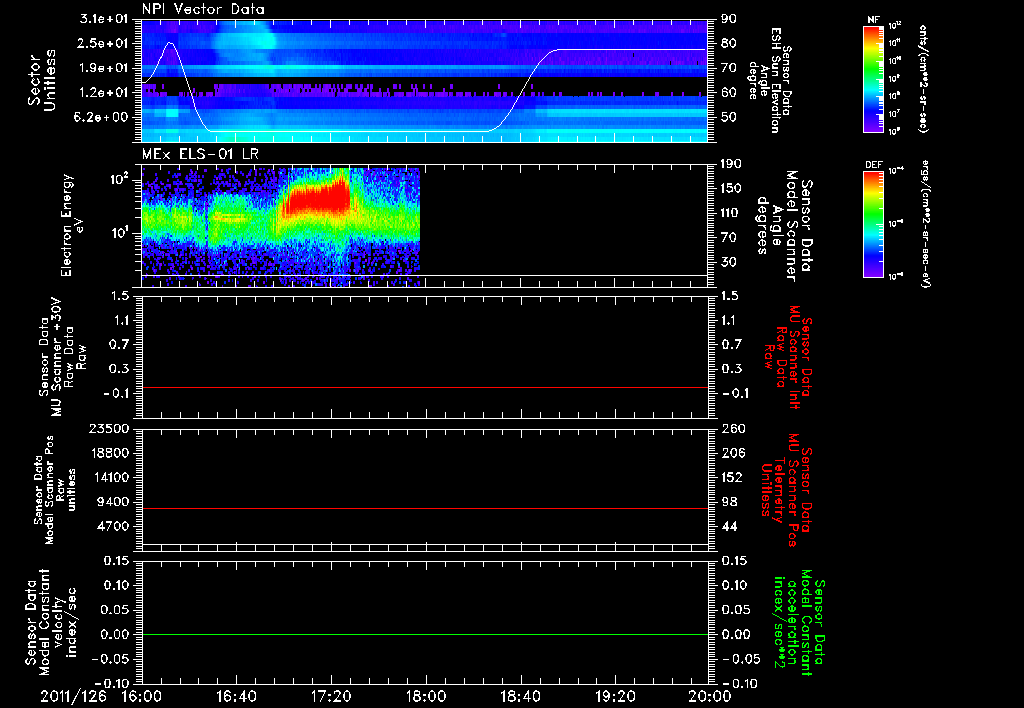Viewport: 1024px width, 708px height.
Task: Click the 3.1e+01 sector tick label
Action: pyautogui.click(x=104, y=19)
